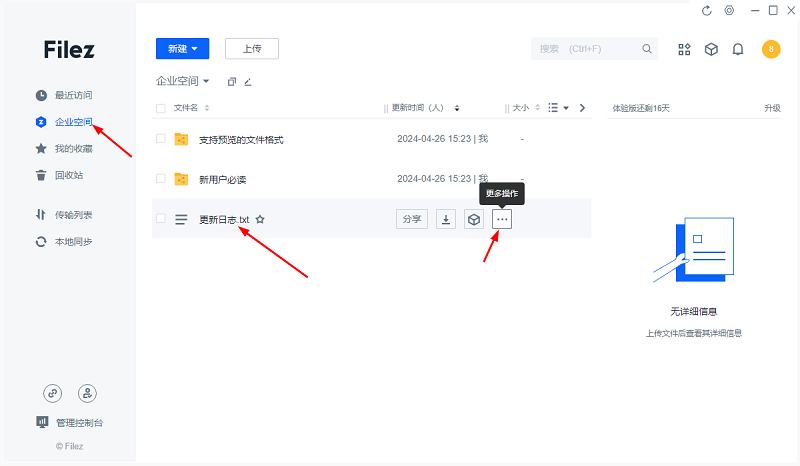Screen dimensions: 800x466
Task: Click the 体验版还剩16天 notice
Action: [641, 108]
